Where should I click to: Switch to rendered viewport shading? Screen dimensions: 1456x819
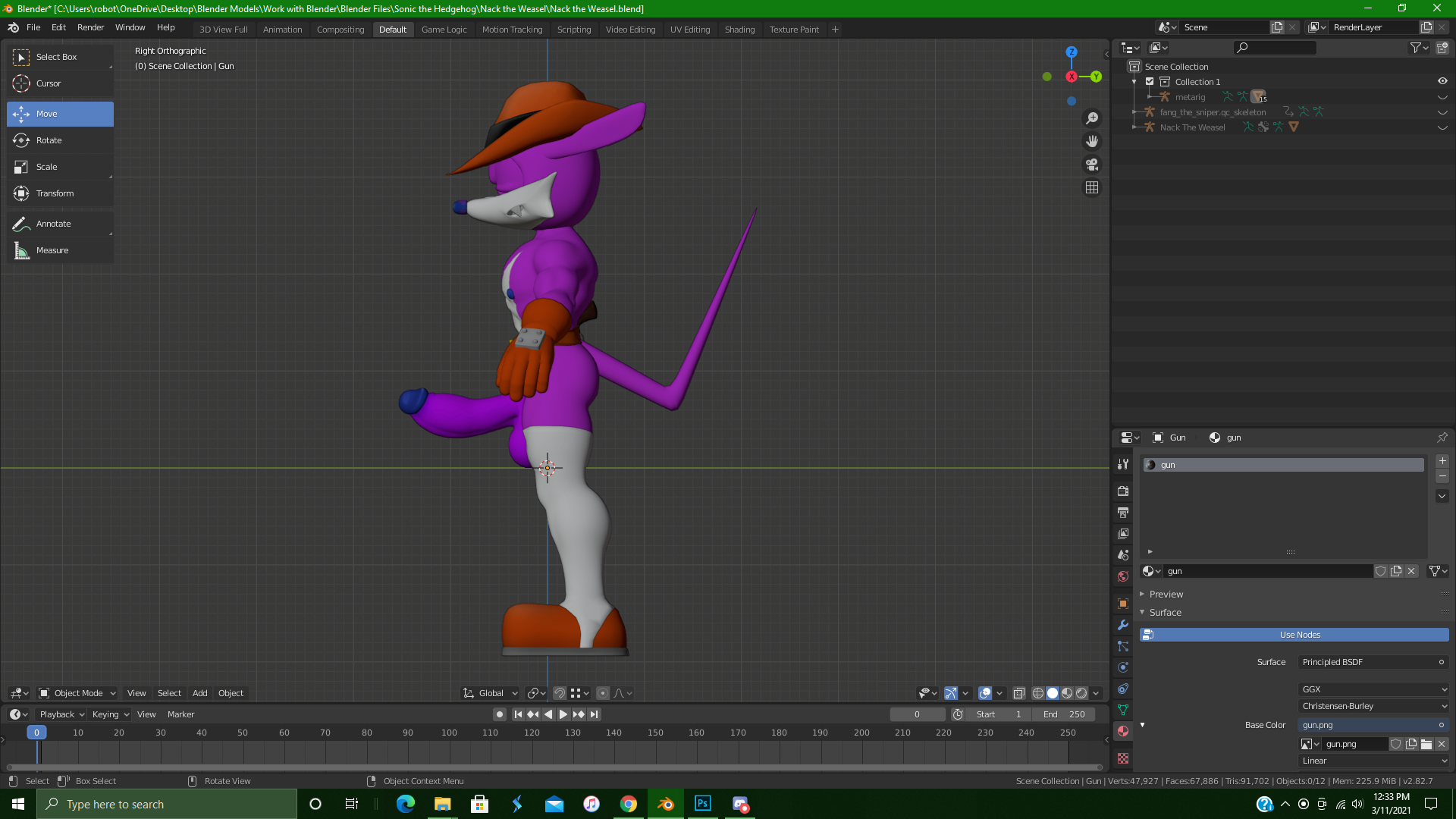point(1081,693)
